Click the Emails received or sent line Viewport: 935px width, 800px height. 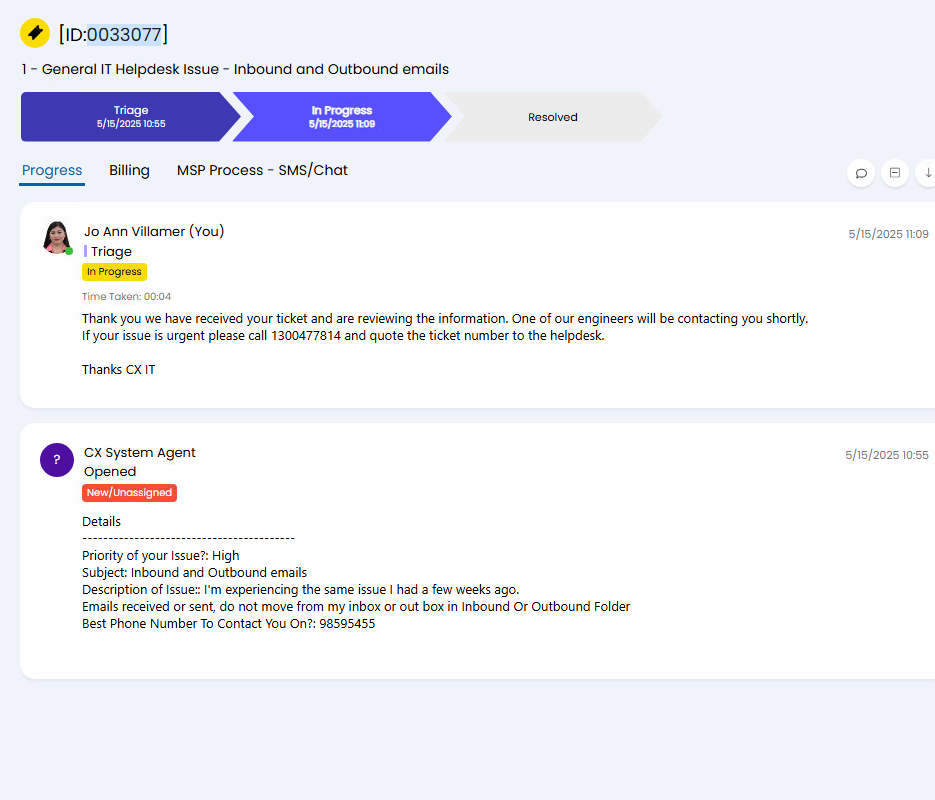pos(356,607)
